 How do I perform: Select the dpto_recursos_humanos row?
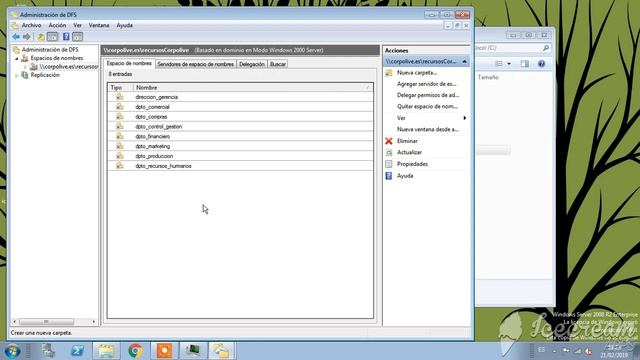240,166
